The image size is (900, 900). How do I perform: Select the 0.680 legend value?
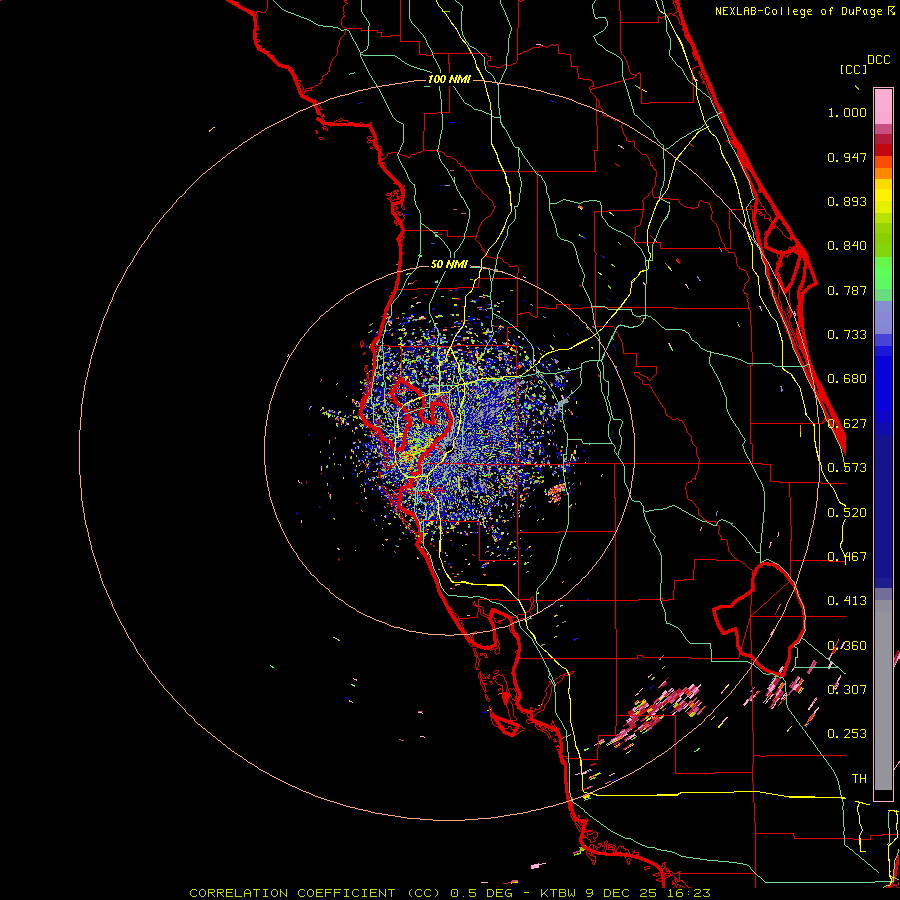click(x=847, y=379)
